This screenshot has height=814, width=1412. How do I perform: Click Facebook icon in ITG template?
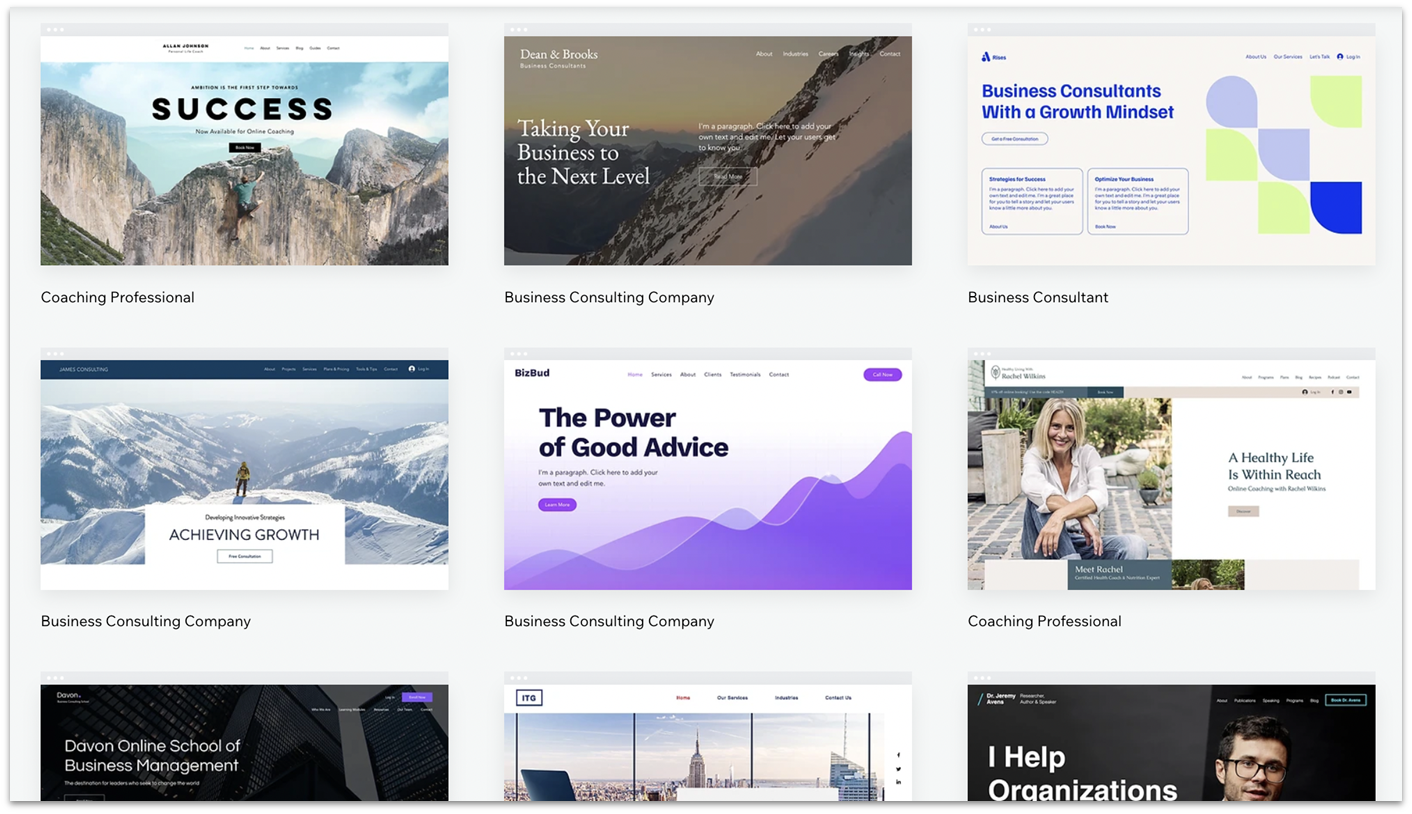click(898, 755)
